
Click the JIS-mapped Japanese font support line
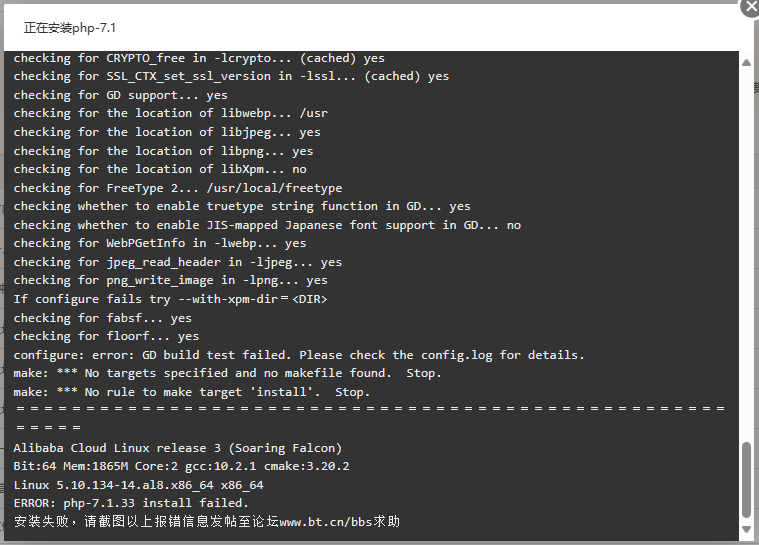click(267, 225)
